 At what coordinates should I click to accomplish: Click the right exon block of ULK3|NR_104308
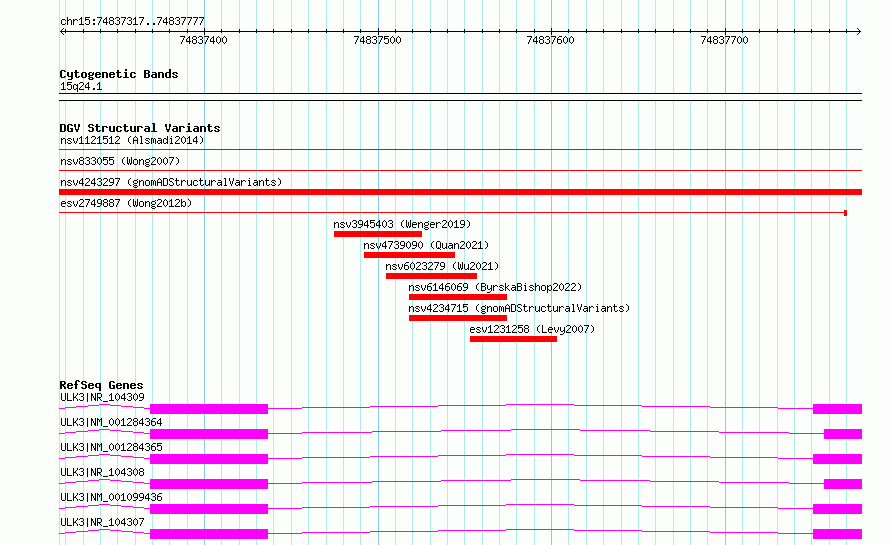pyautogui.click(x=843, y=484)
